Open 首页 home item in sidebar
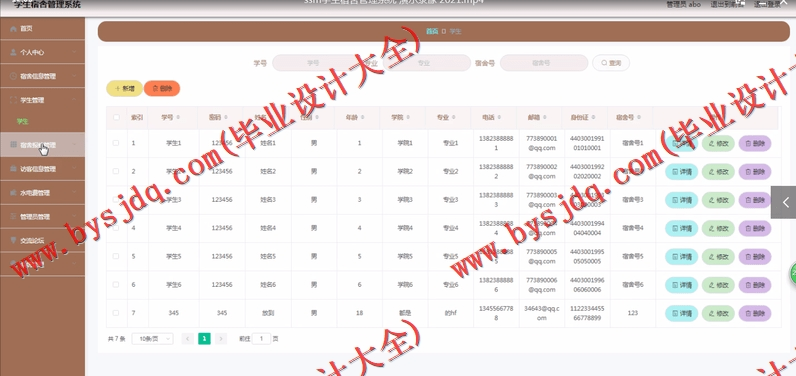This screenshot has height=376, width=796. (43, 29)
